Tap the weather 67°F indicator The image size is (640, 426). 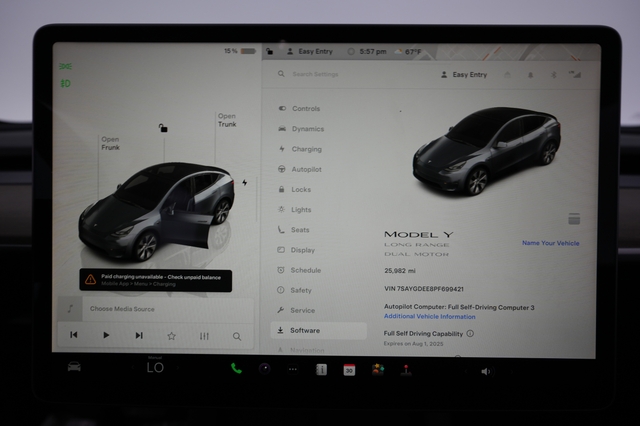coord(407,52)
